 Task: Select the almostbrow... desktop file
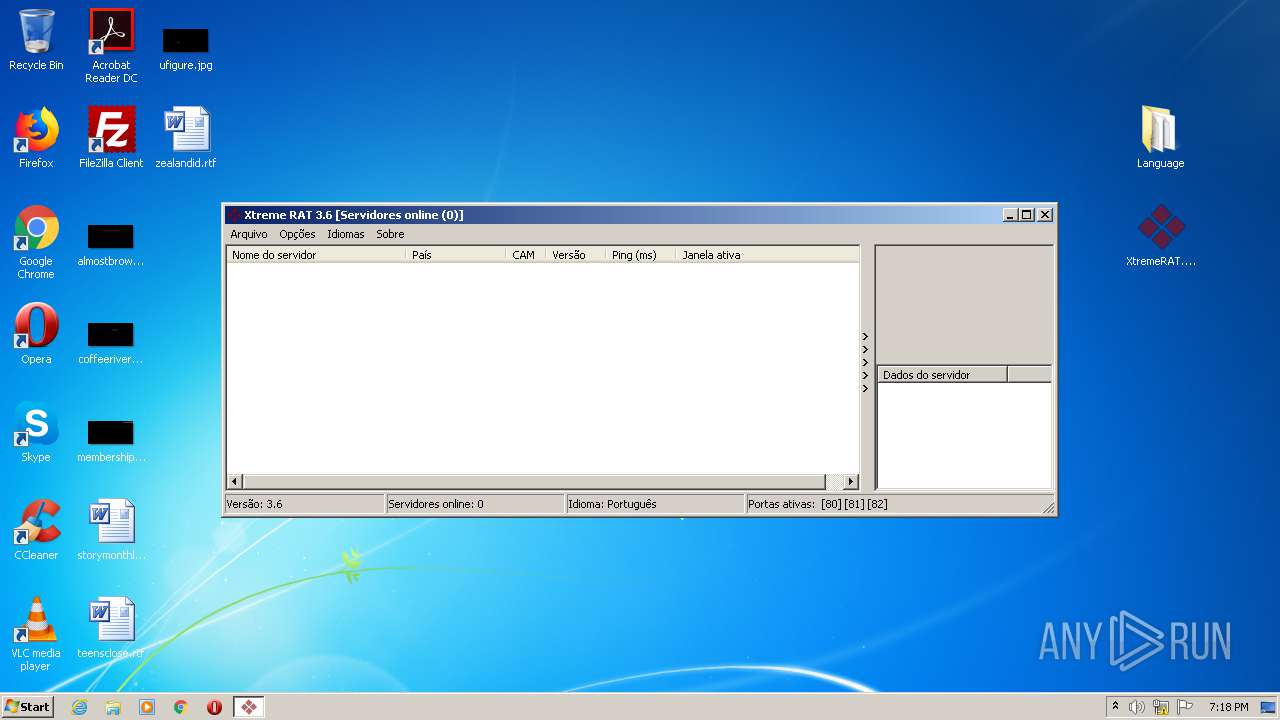(x=111, y=245)
